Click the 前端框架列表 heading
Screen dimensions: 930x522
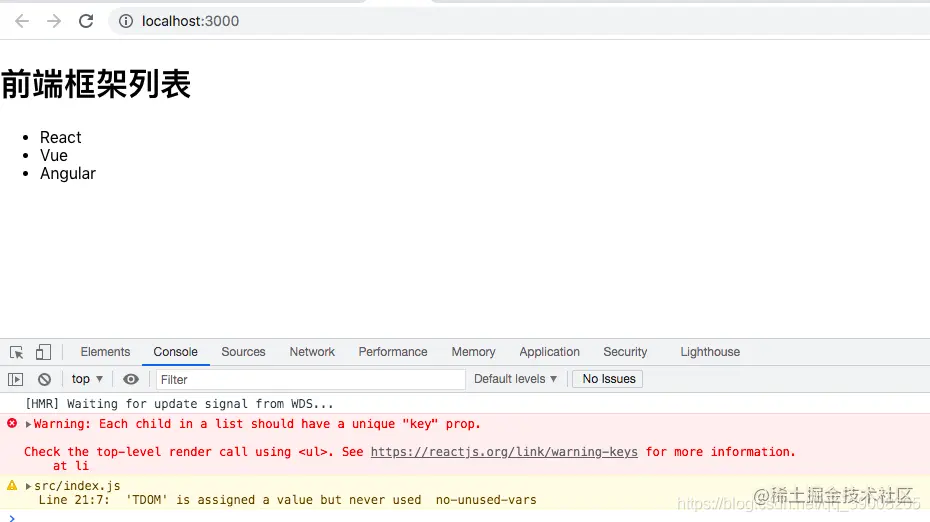(96, 84)
